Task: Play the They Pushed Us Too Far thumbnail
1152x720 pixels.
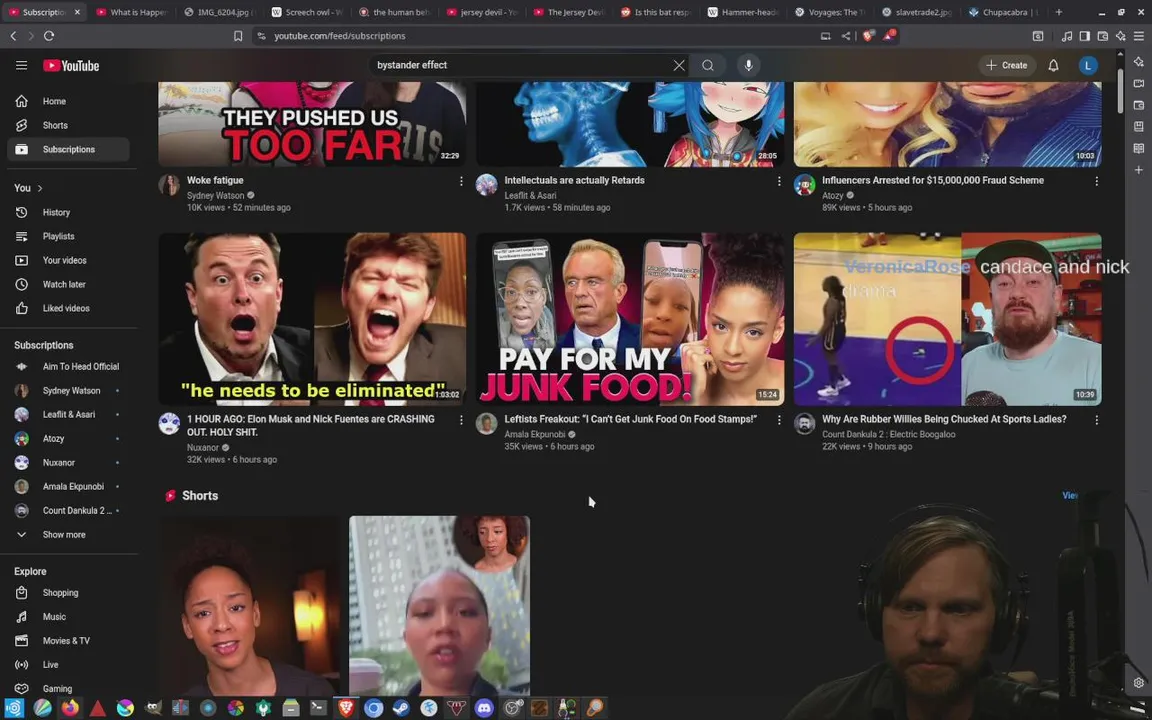Action: [312, 123]
